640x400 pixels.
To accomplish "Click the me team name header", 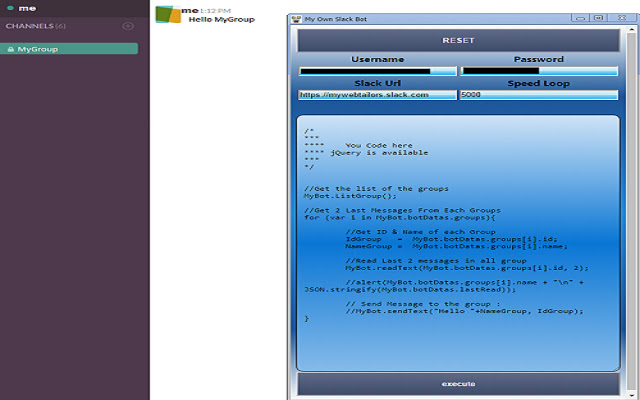I will (24, 9).
